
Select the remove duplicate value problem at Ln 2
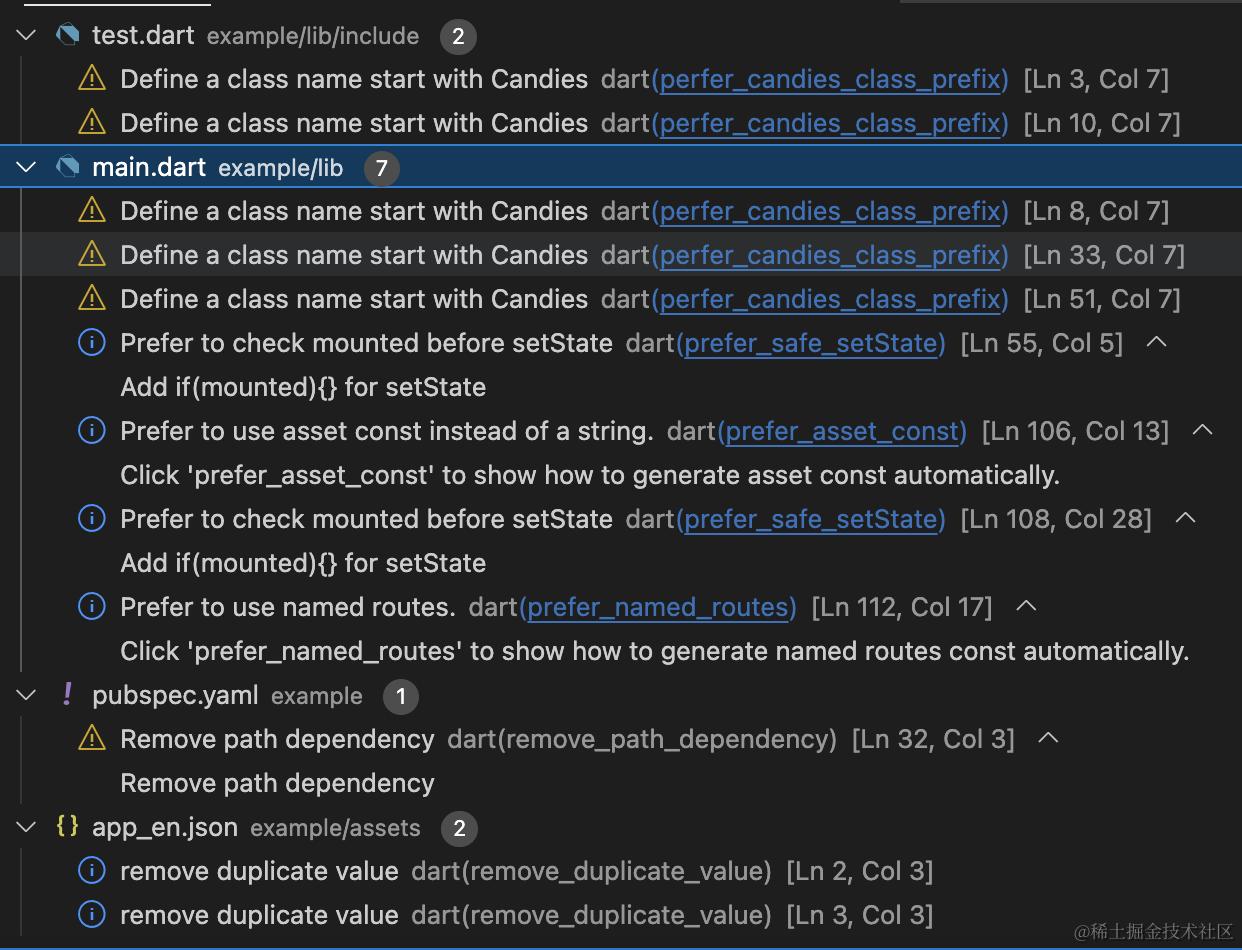[x=259, y=871]
